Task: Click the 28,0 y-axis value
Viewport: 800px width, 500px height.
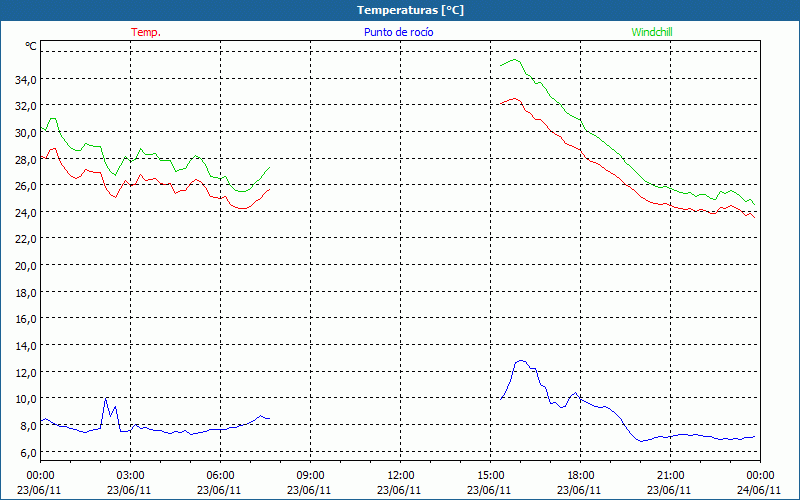Action: [x=26, y=159]
